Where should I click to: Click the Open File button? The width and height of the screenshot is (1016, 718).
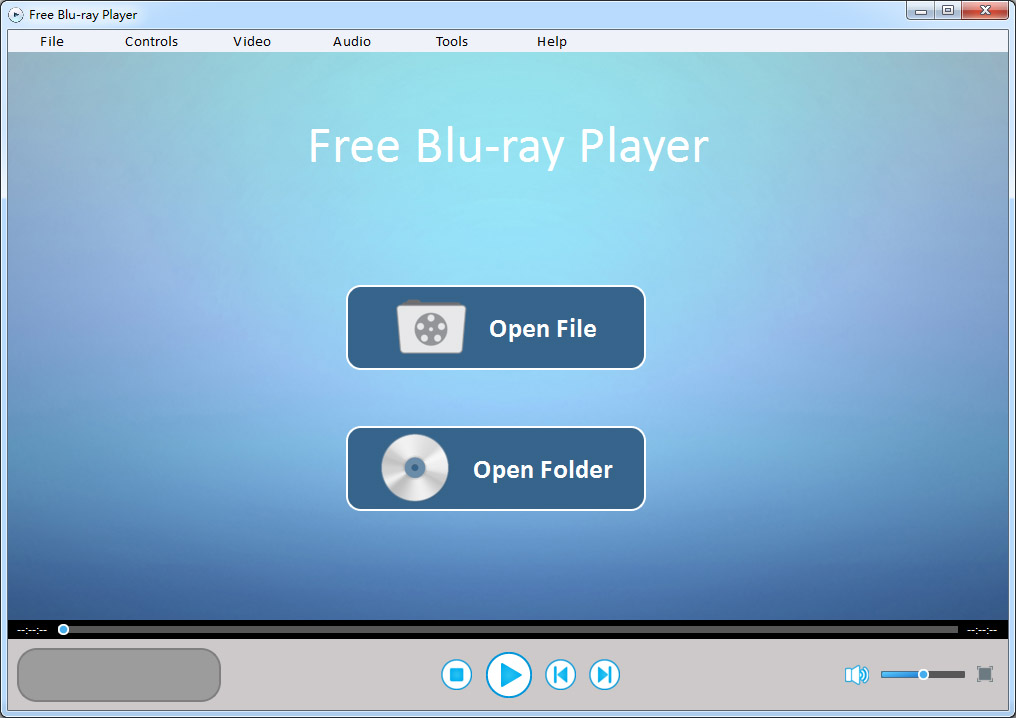tap(496, 328)
